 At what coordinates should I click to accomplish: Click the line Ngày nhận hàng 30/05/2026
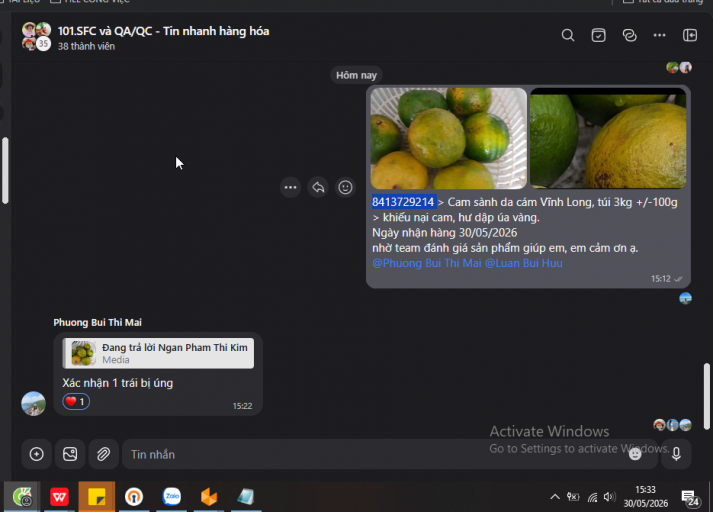tap(444, 233)
